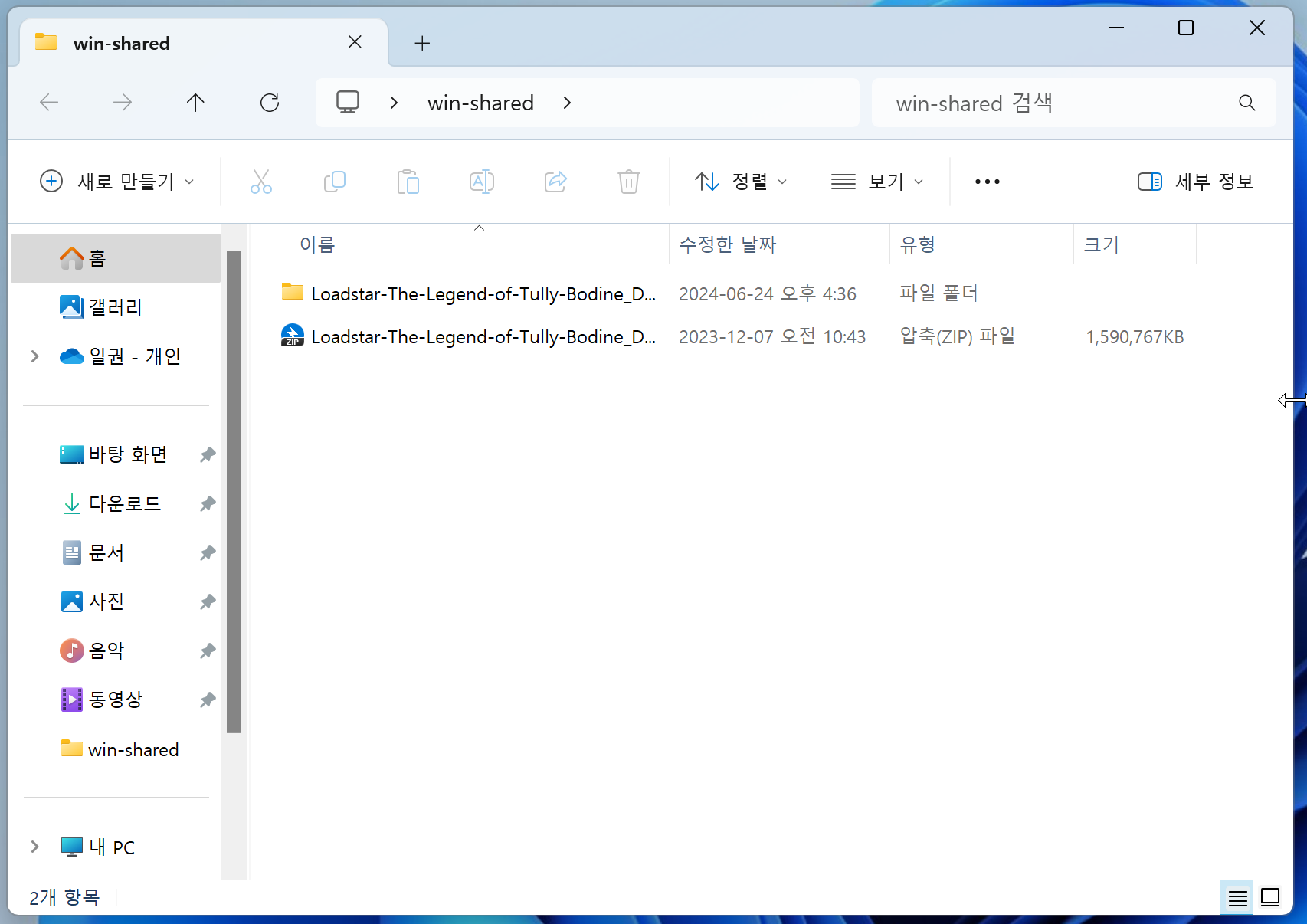The image size is (1307, 924).
Task: Click the Delete trash can icon
Action: [629, 182]
